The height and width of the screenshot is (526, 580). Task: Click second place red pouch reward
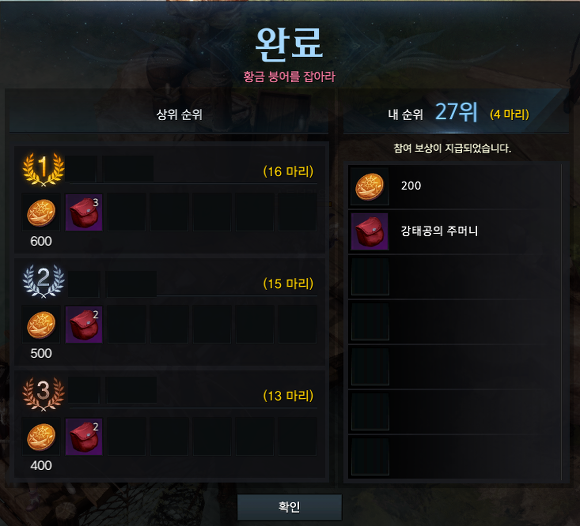tap(84, 325)
